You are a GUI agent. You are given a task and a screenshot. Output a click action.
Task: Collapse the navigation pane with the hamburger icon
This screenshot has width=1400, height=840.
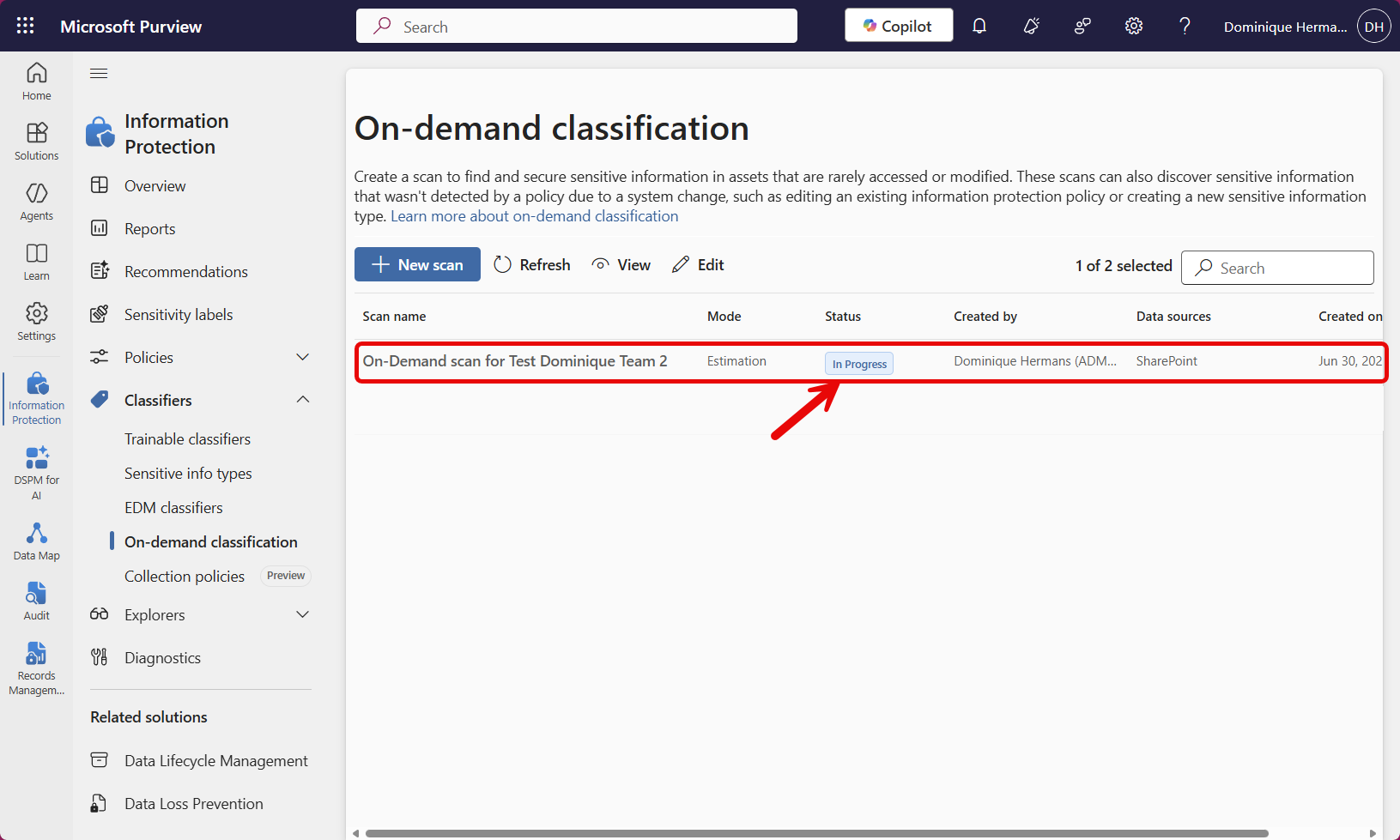pyautogui.click(x=99, y=73)
